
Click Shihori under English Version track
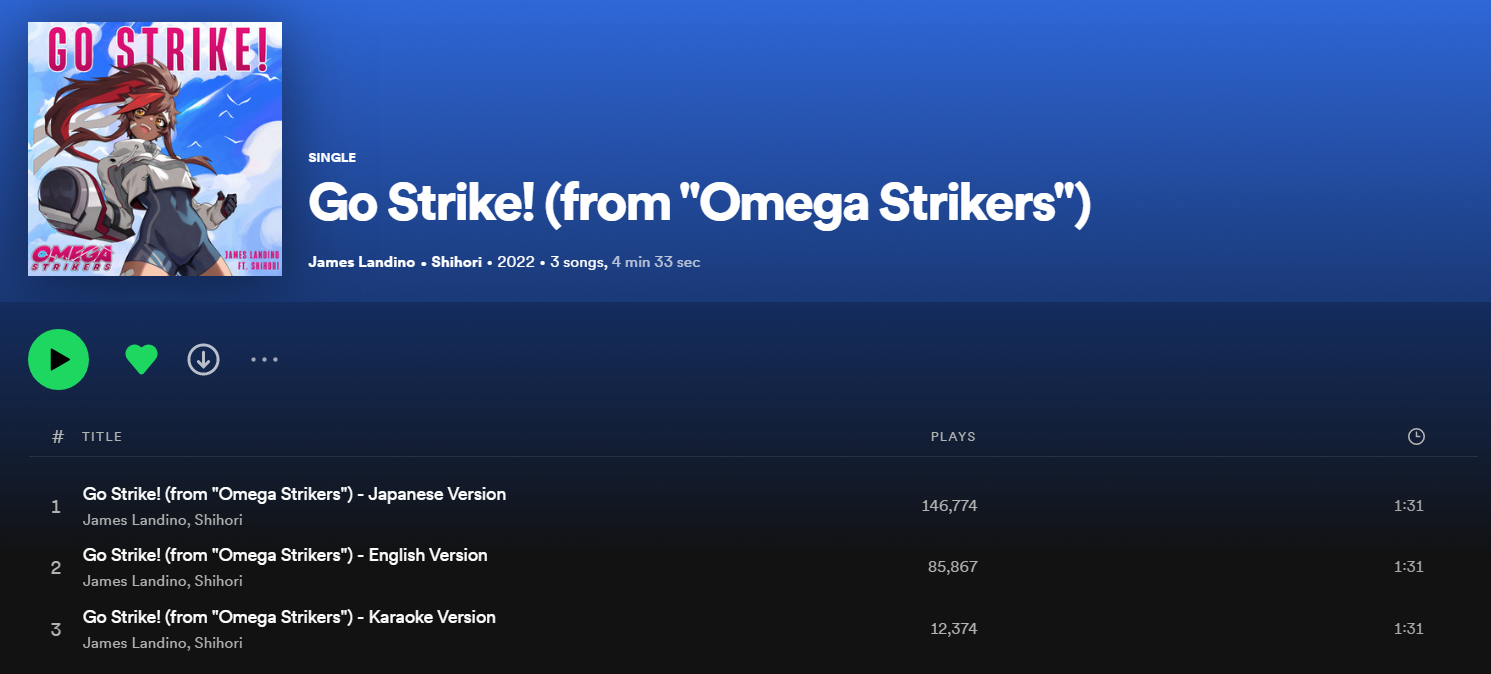(218, 581)
